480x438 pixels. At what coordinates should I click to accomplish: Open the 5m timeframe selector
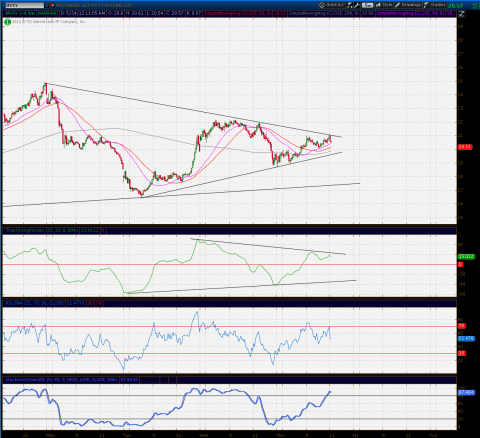pos(367,5)
